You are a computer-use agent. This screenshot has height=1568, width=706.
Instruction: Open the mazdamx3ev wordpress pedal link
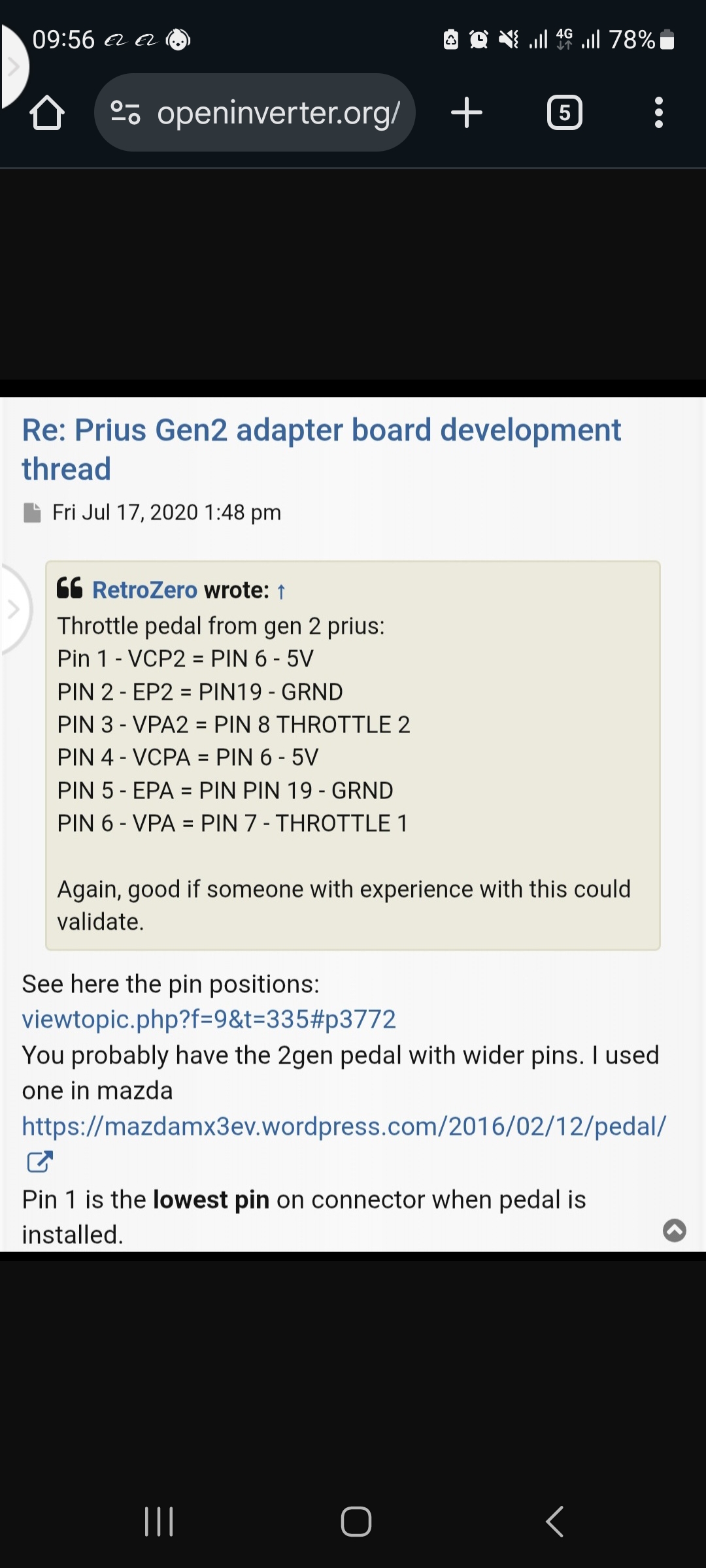[x=344, y=1126]
